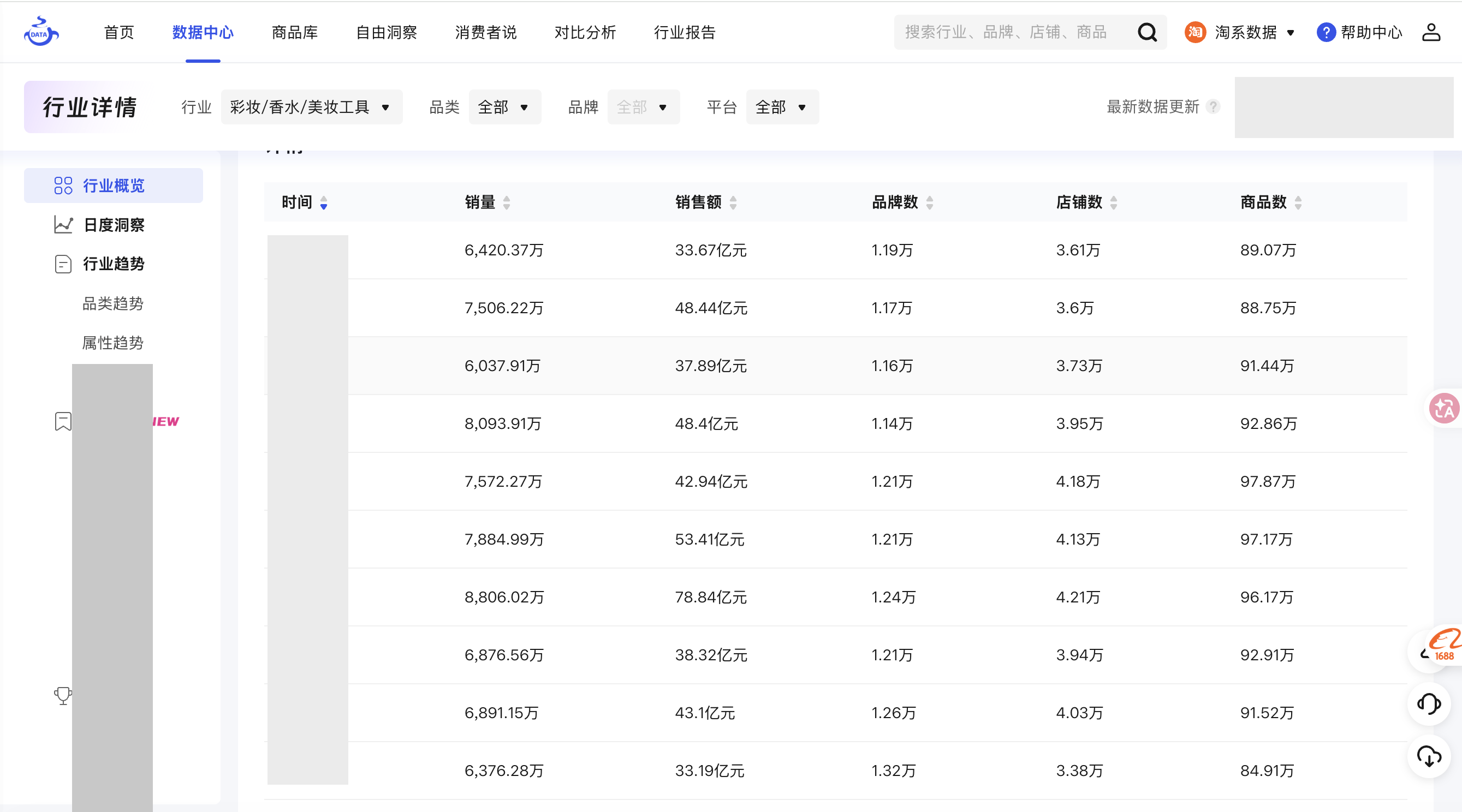Click sales value 7,506.22万
Screen dimensions: 1462x812
coord(504,308)
